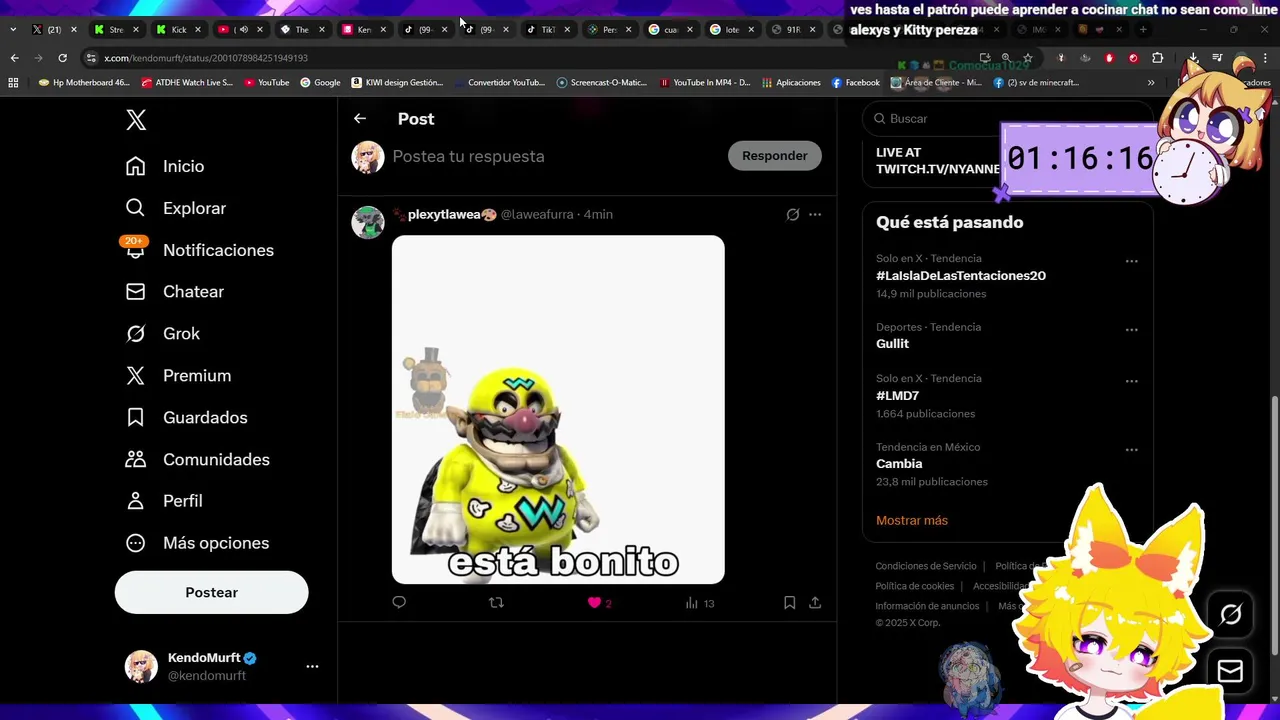Open Premium in the sidebar
The image size is (1280, 720).
coord(178,376)
